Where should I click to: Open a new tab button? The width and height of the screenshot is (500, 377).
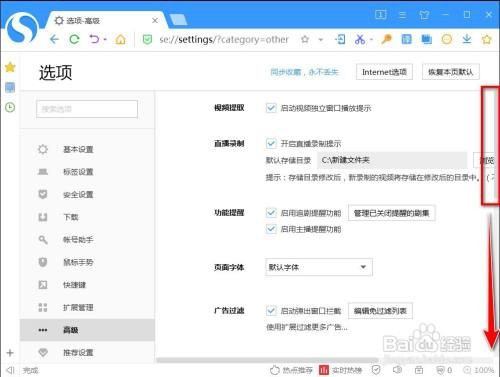178,20
